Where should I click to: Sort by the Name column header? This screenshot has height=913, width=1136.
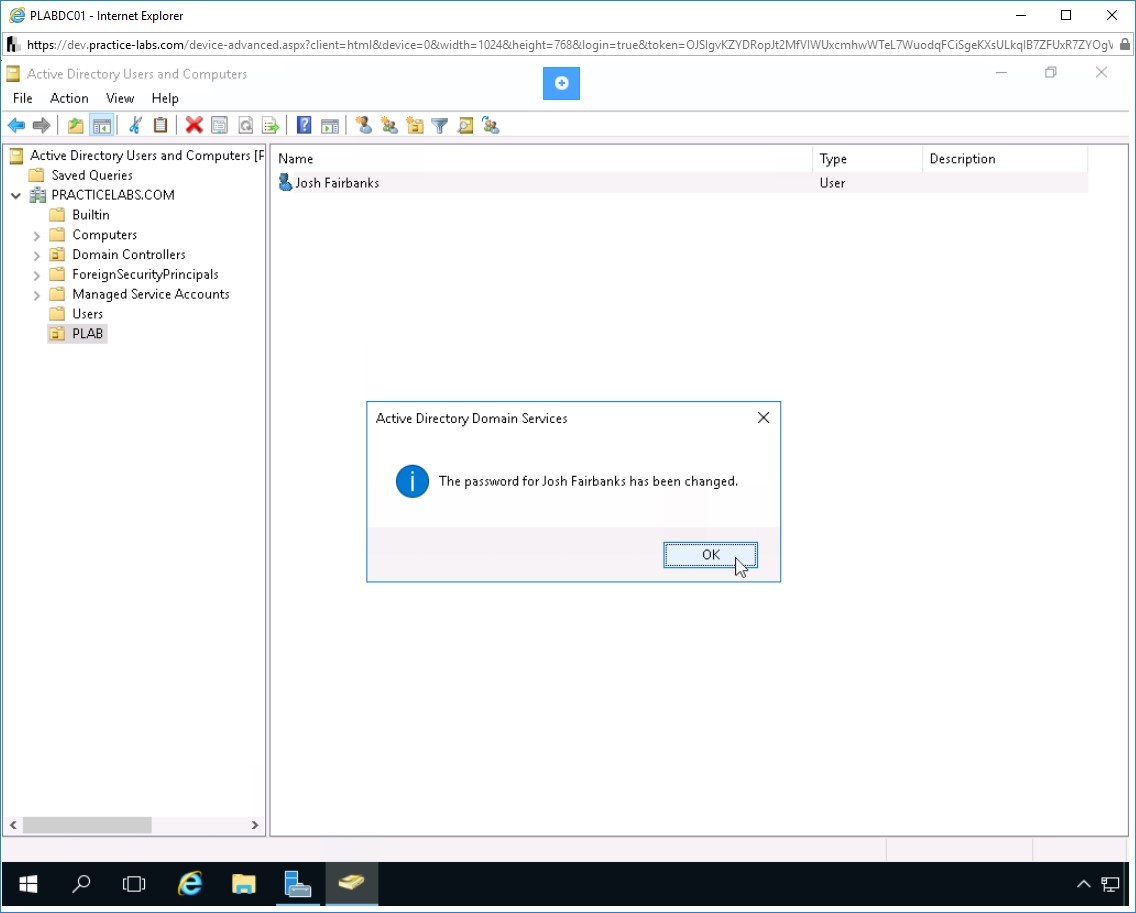[541, 159]
